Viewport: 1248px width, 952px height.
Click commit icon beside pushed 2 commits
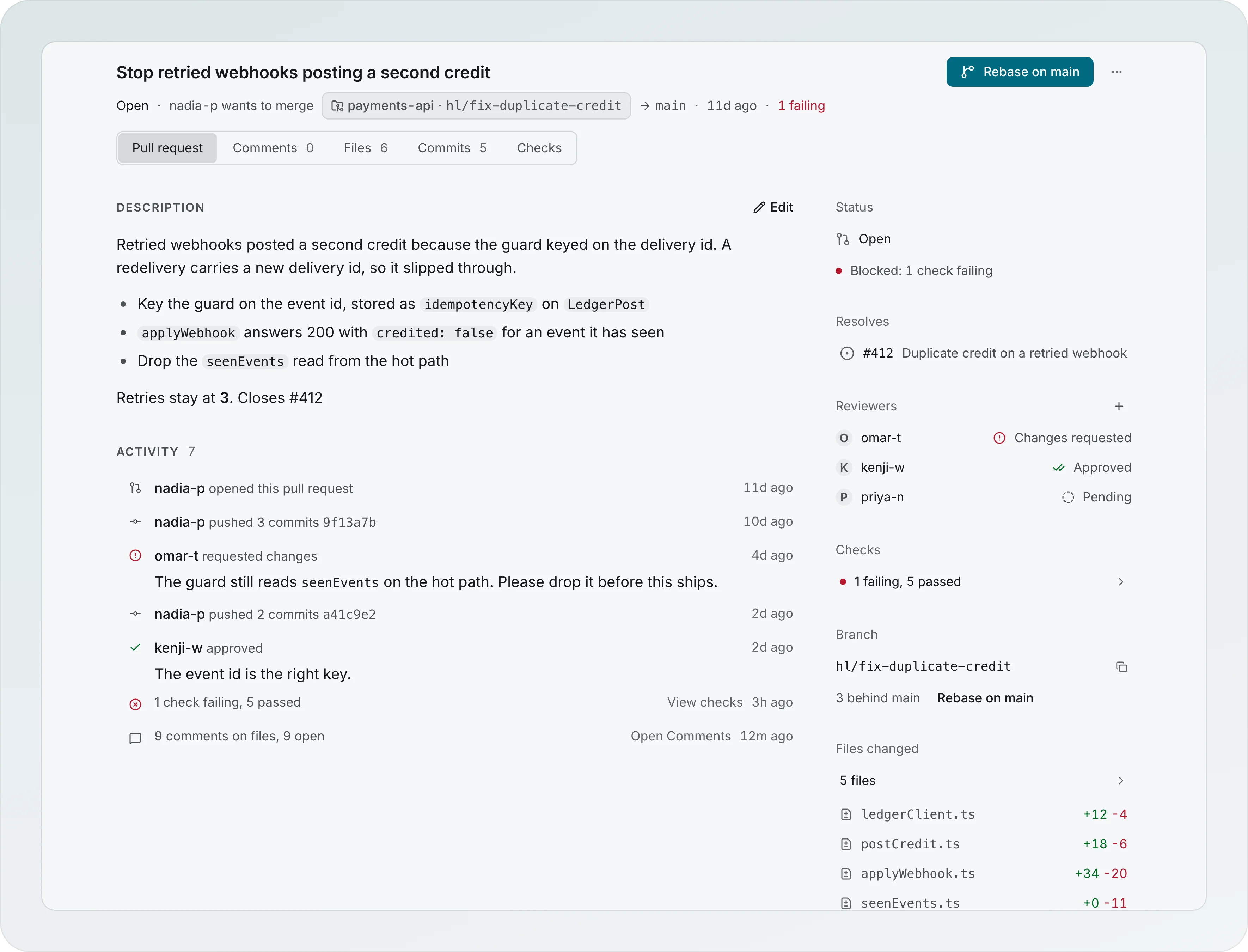tap(135, 614)
